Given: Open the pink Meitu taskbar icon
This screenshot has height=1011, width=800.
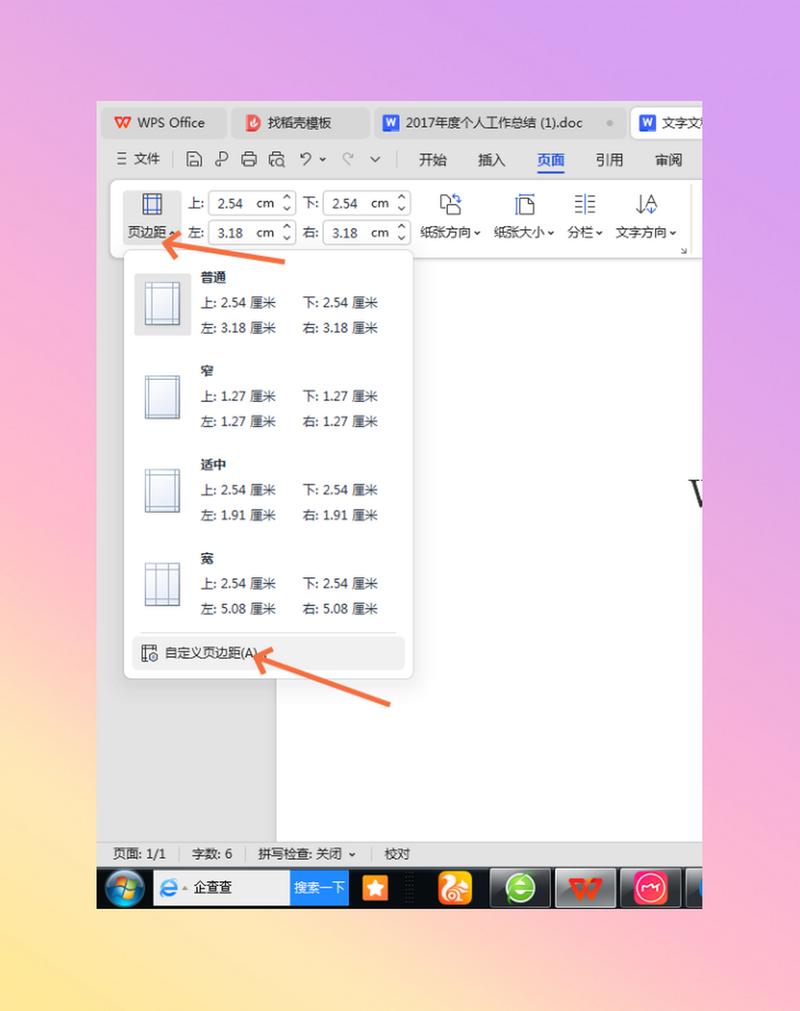Looking at the screenshot, I should 650,888.
